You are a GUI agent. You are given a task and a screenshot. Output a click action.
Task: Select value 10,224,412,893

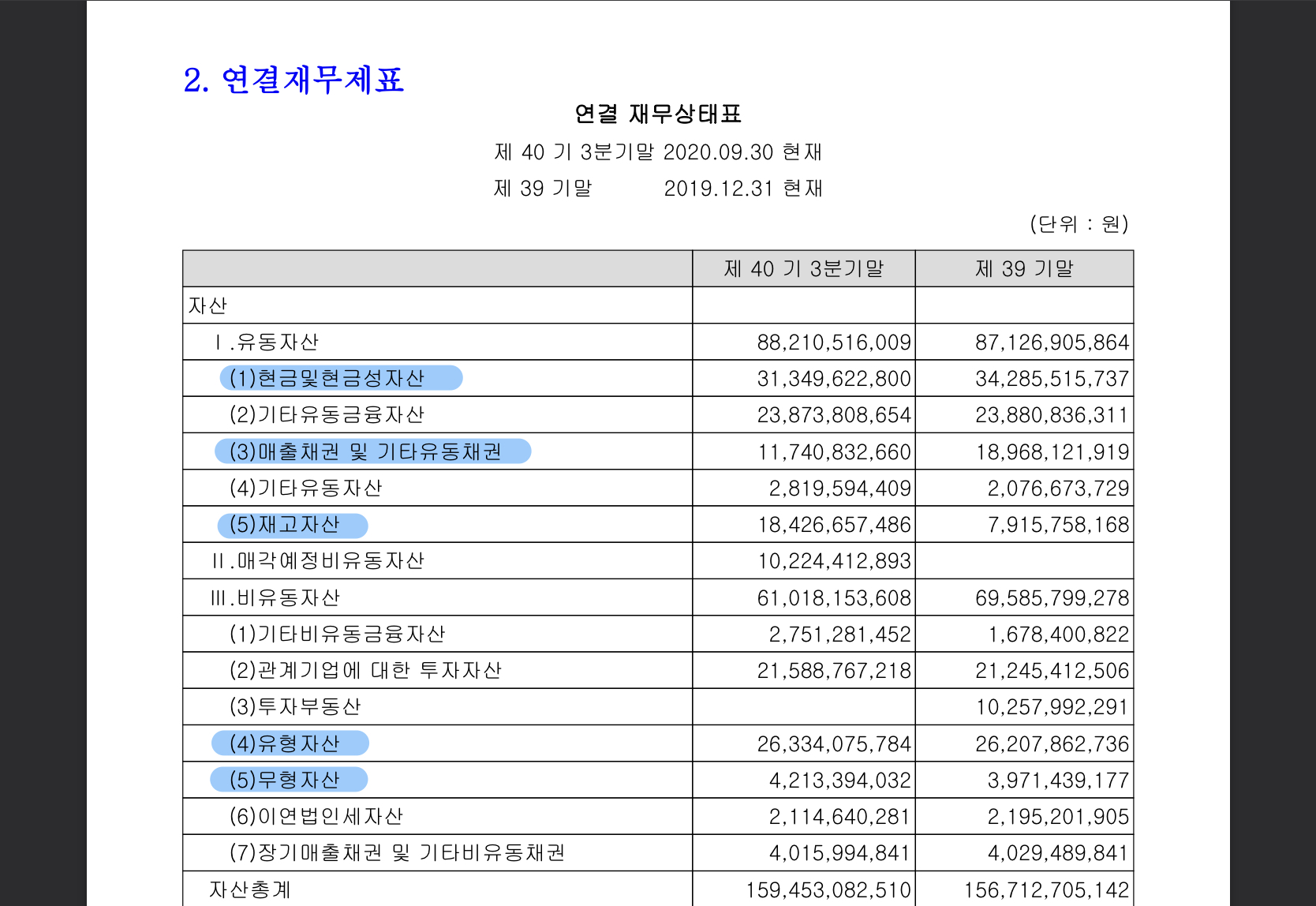(835, 561)
